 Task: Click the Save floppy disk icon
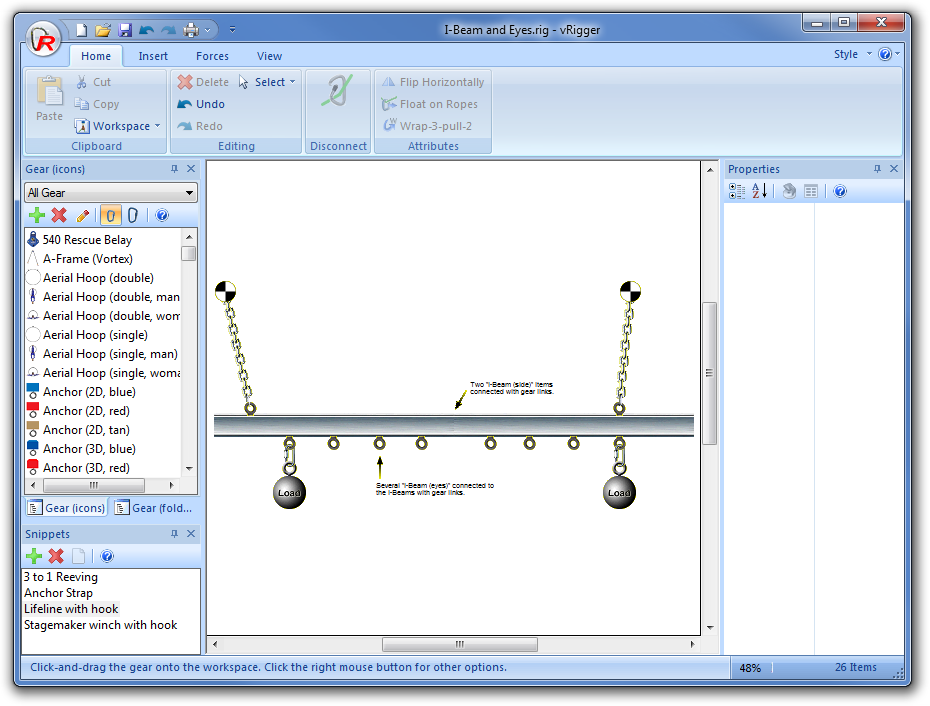point(125,30)
